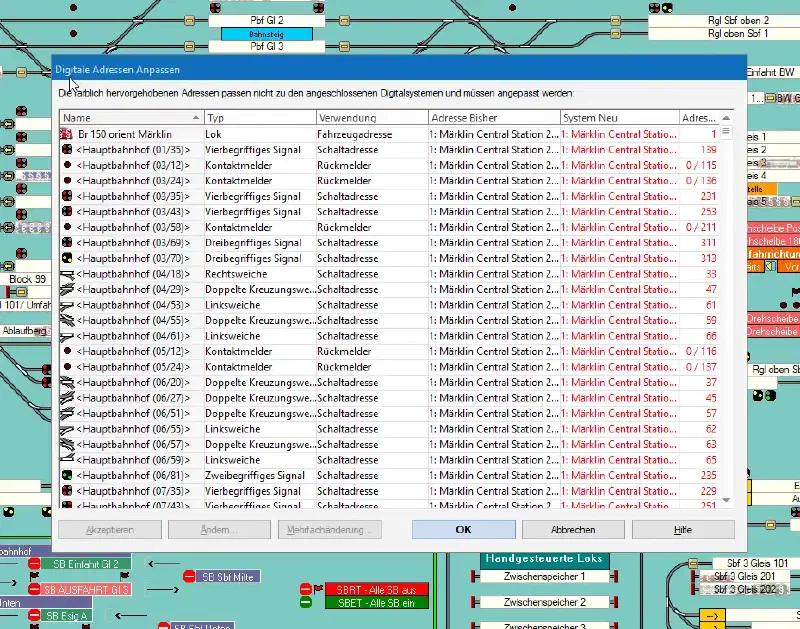Image resolution: width=800 pixels, height=629 pixels.
Task: Click the Ändern... button
Action: point(219,530)
